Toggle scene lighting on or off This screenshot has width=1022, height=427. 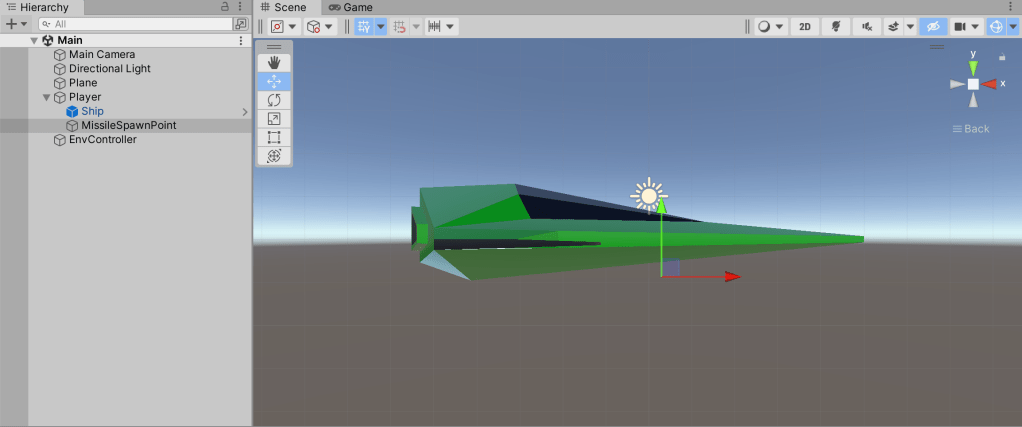click(835, 27)
